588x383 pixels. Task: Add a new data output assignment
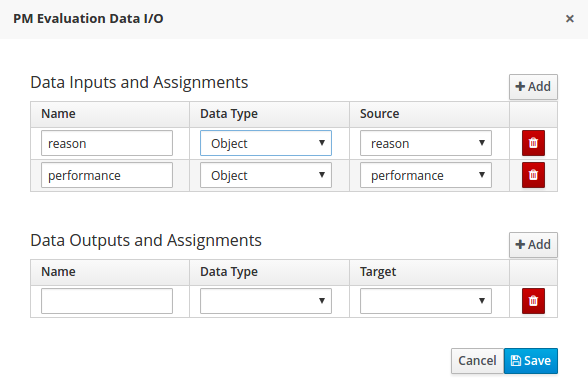tap(533, 245)
